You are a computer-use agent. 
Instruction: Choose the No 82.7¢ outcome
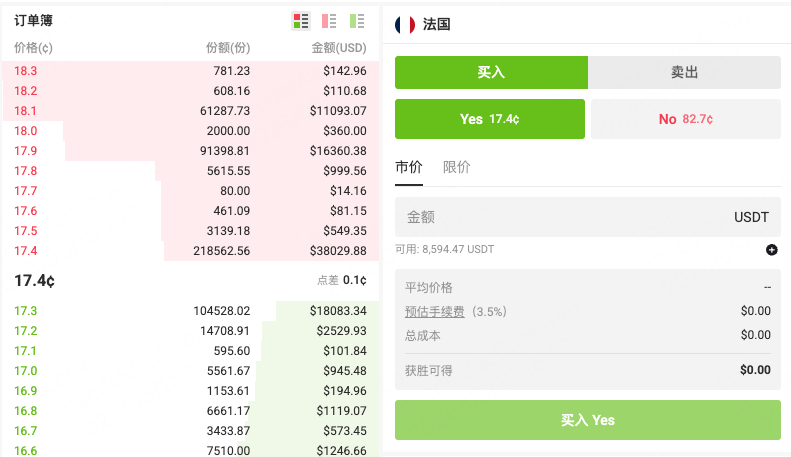(x=686, y=119)
